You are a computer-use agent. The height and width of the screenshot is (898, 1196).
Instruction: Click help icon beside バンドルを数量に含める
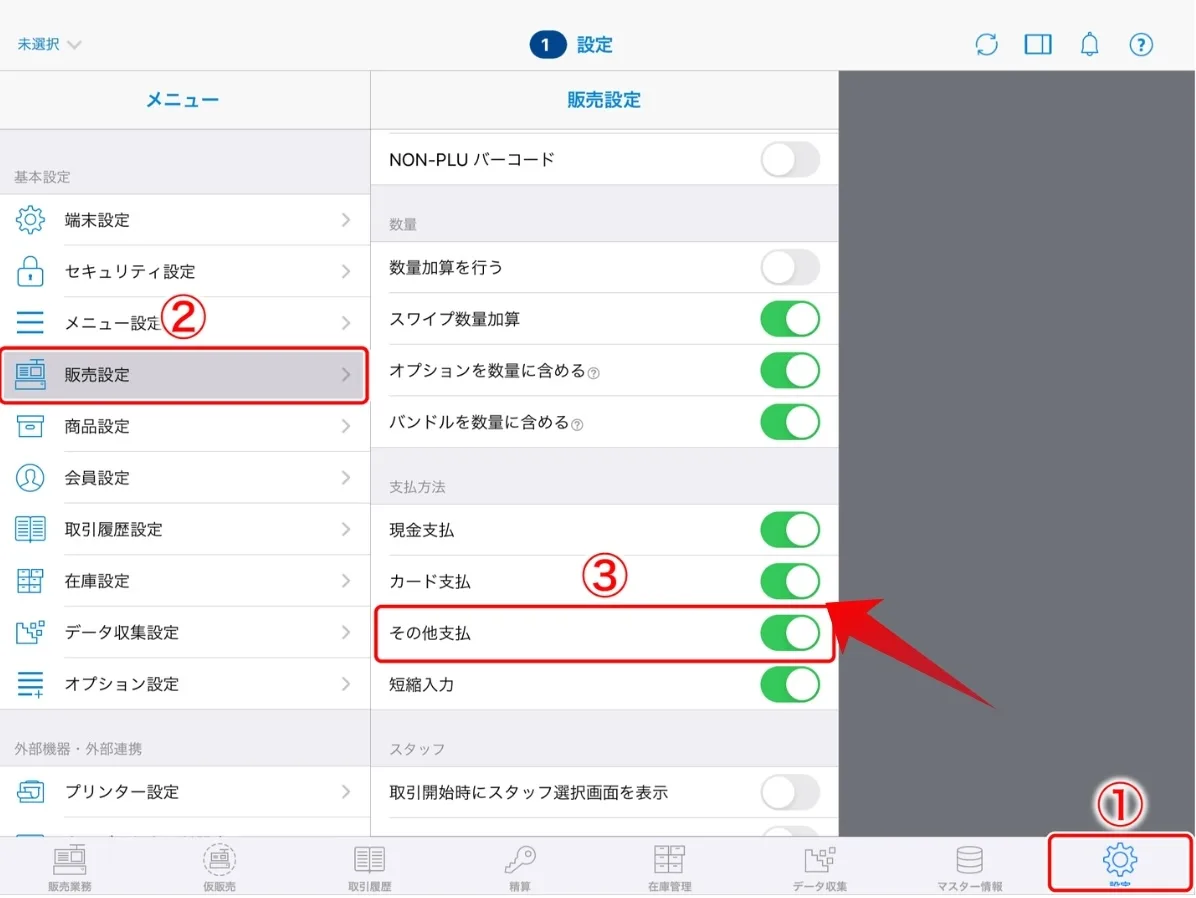[577, 424]
